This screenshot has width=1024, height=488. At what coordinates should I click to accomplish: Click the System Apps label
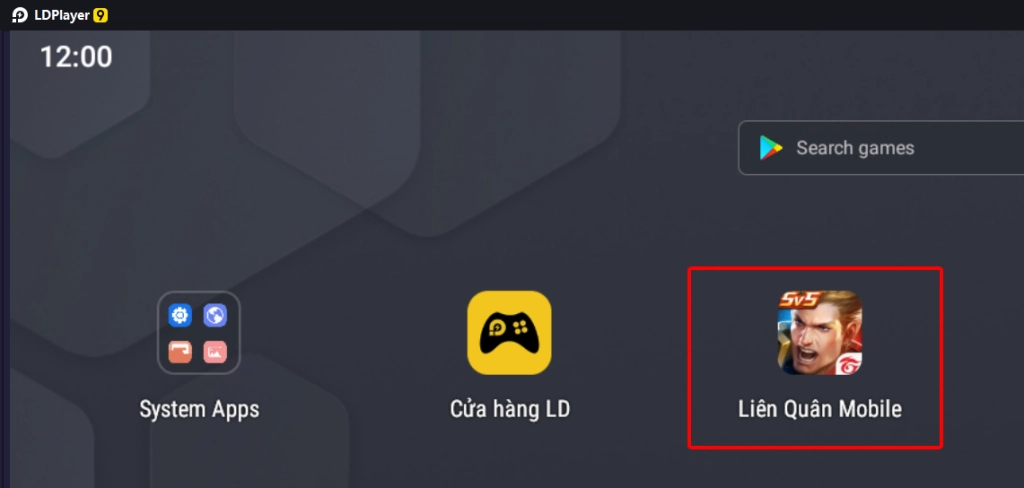[199, 410]
